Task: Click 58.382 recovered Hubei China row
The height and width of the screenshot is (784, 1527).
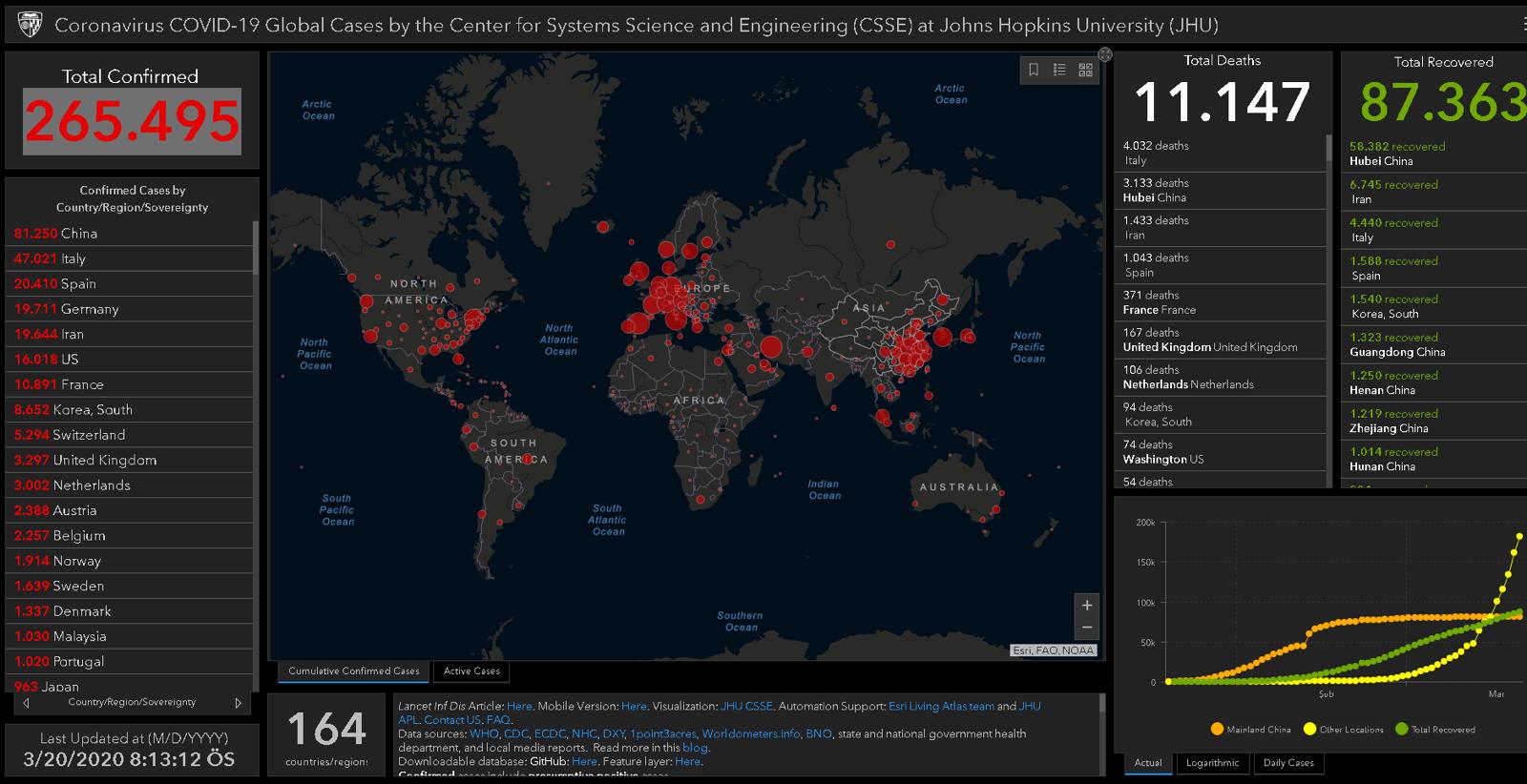Action: pos(1434,154)
